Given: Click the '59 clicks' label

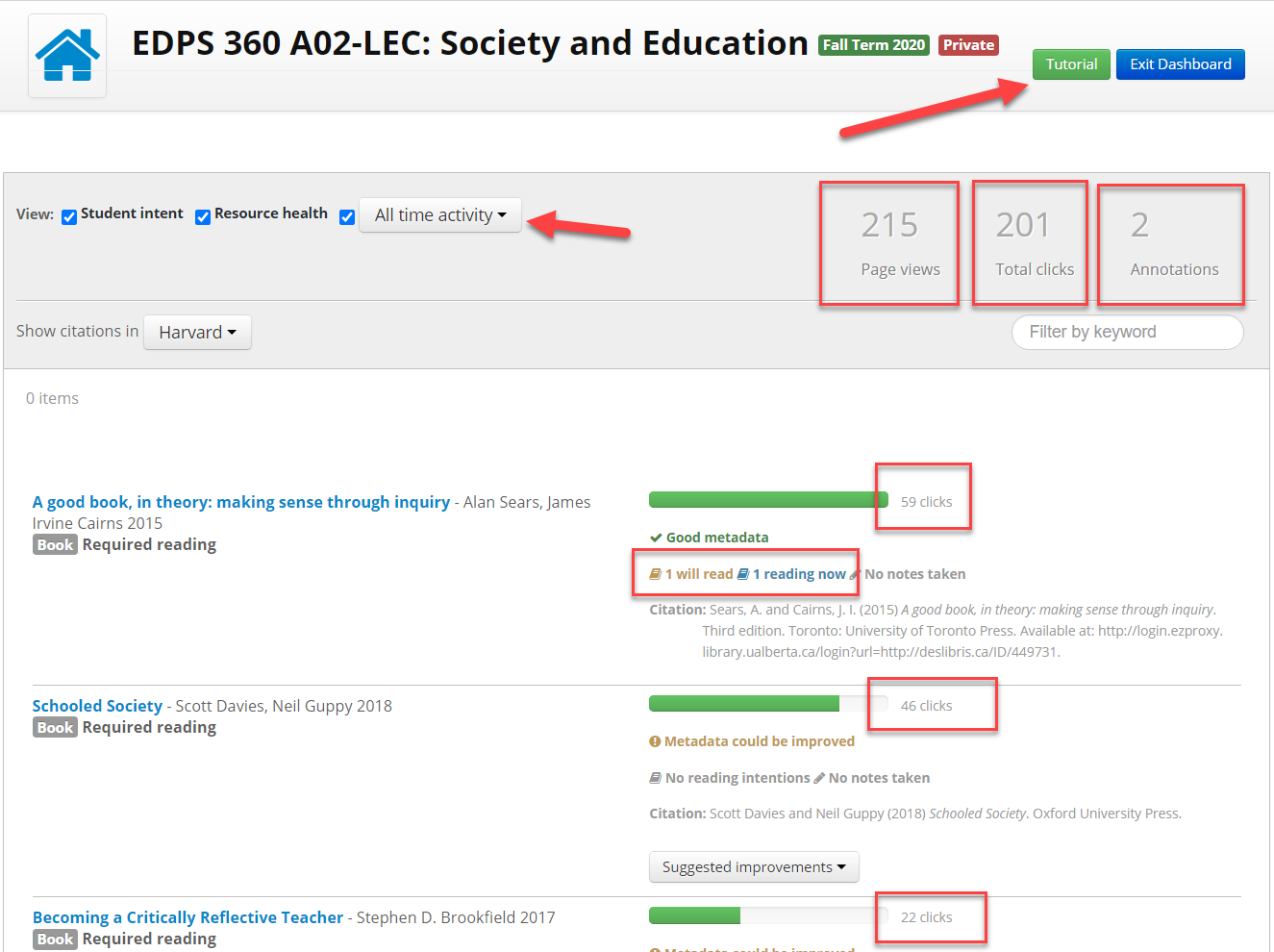Looking at the screenshot, I should tap(926, 502).
